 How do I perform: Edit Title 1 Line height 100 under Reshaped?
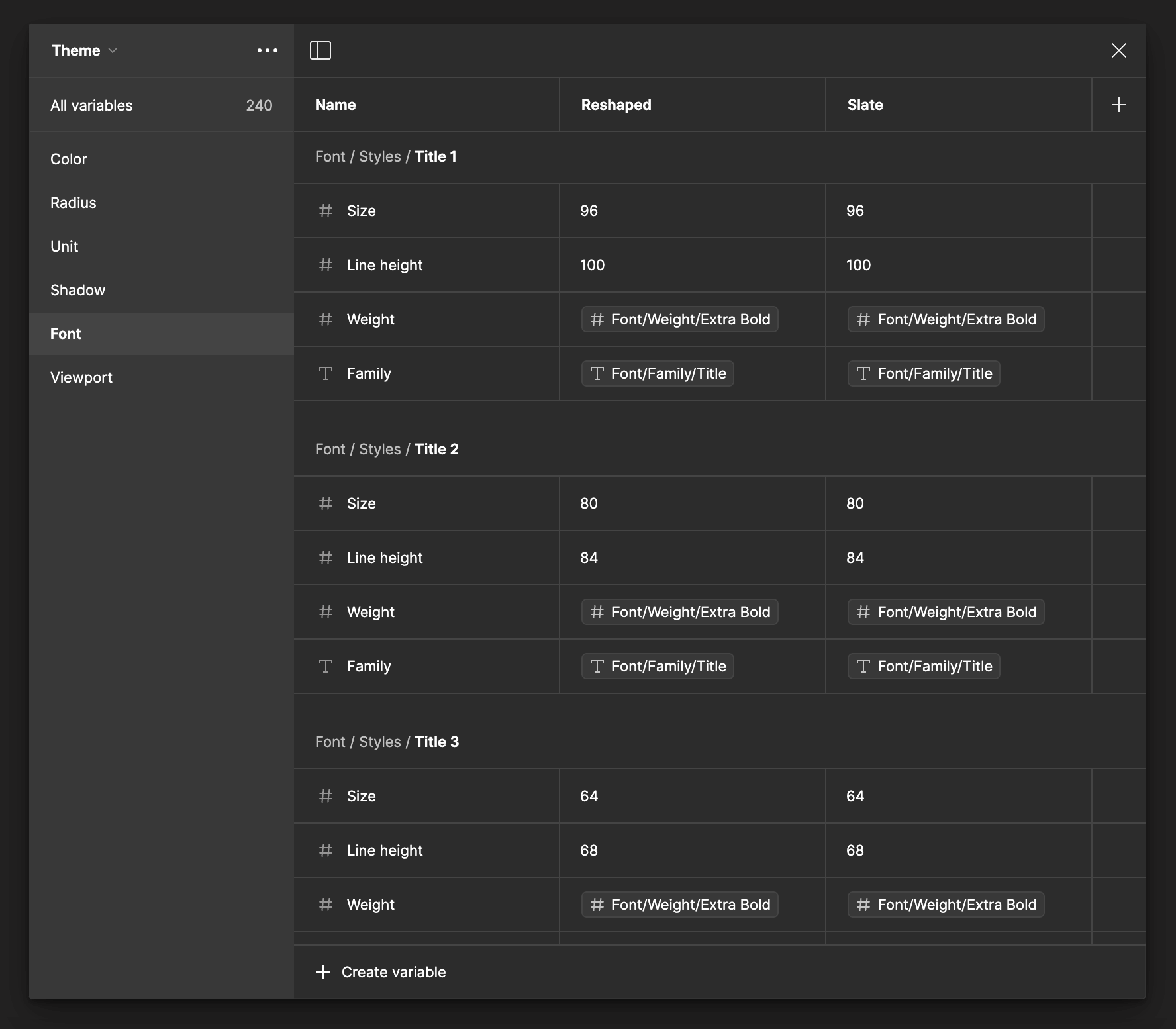693,265
